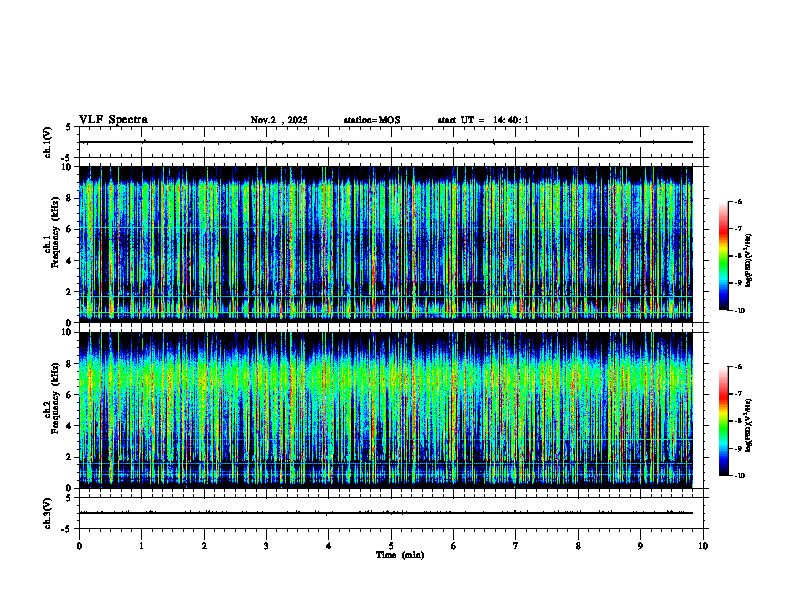Click the "-6" tick on ch.2 colorbar
The image size is (792, 612).
(x=738, y=367)
